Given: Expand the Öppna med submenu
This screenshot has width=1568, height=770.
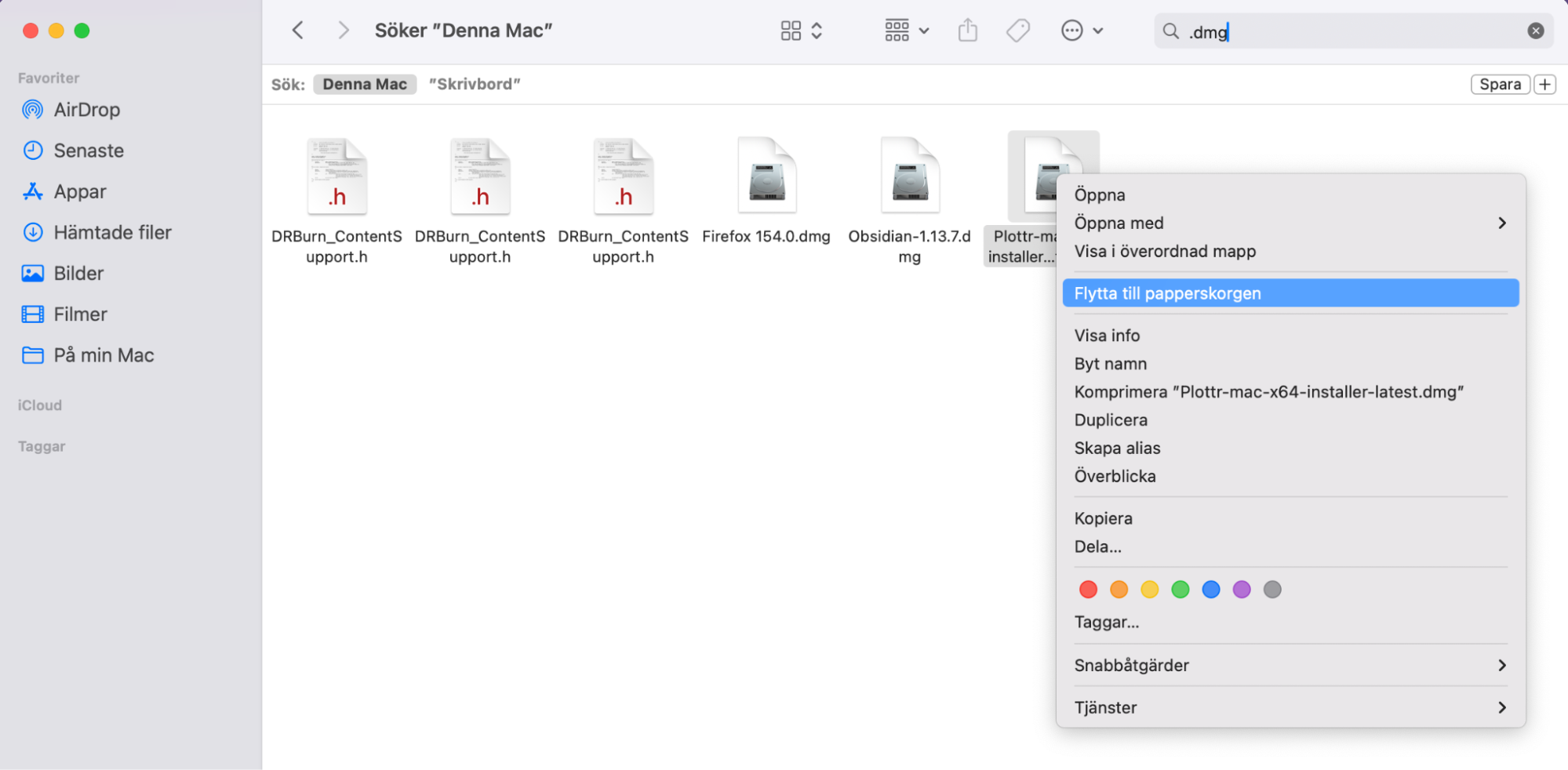Looking at the screenshot, I should point(1290,223).
